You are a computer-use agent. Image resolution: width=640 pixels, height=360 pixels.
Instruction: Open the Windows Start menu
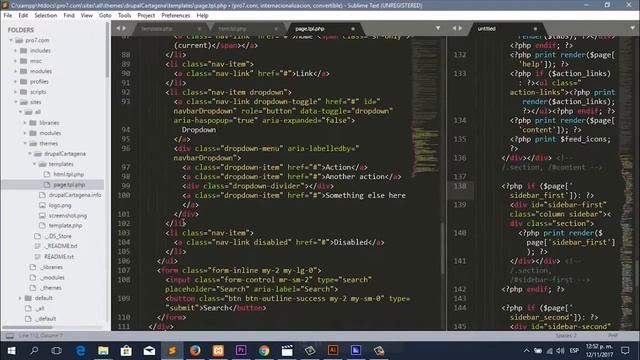point(11,351)
